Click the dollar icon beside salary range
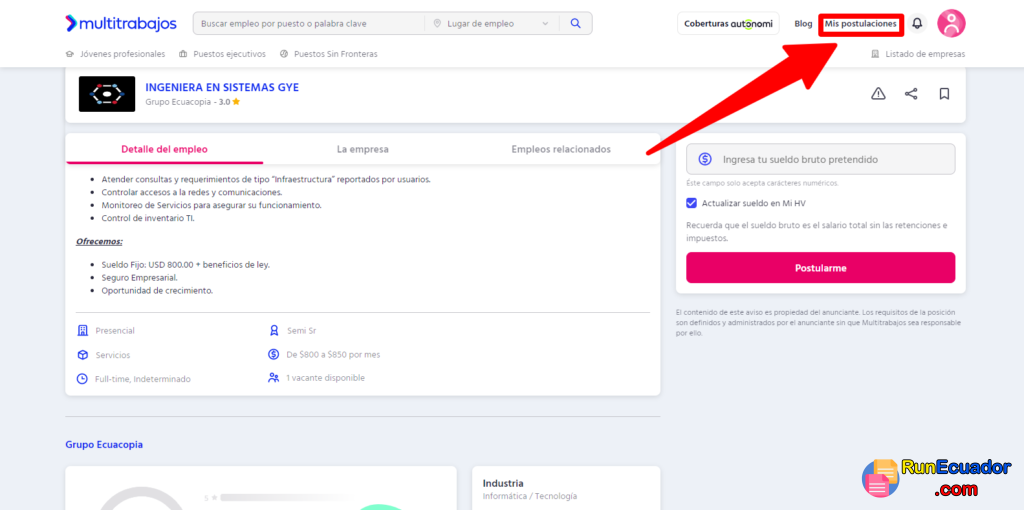 pyautogui.click(x=274, y=355)
